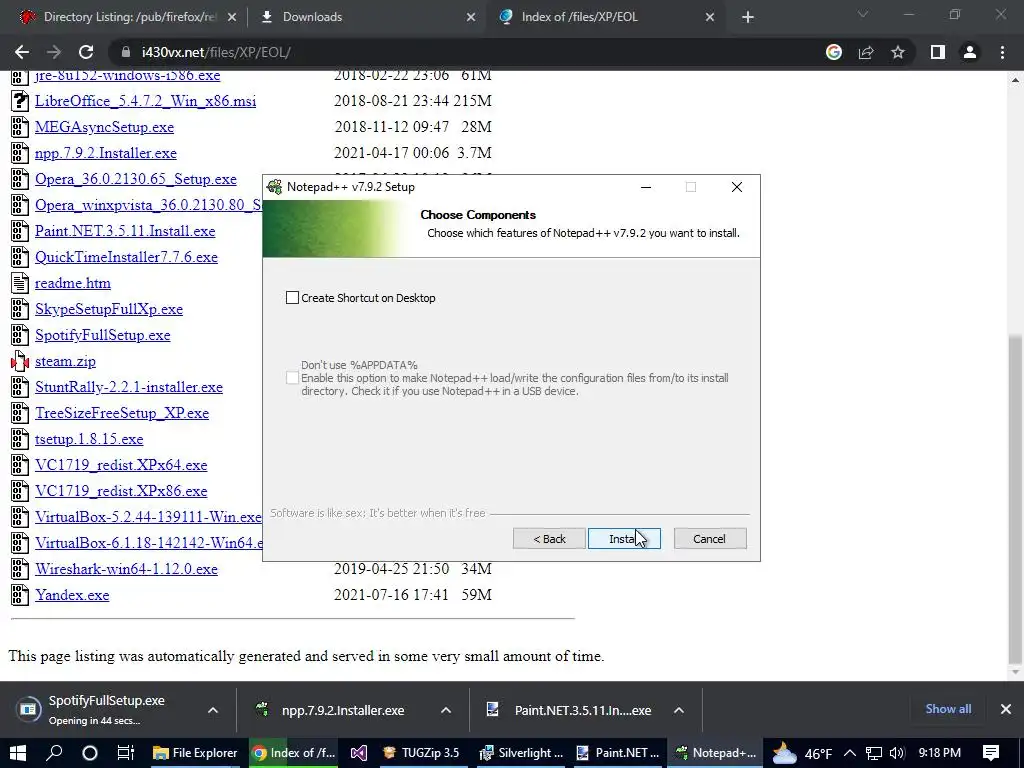Switch to TUGZip 3.5 on taskbar
This screenshot has width=1024, height=768.
pos(421,753)
